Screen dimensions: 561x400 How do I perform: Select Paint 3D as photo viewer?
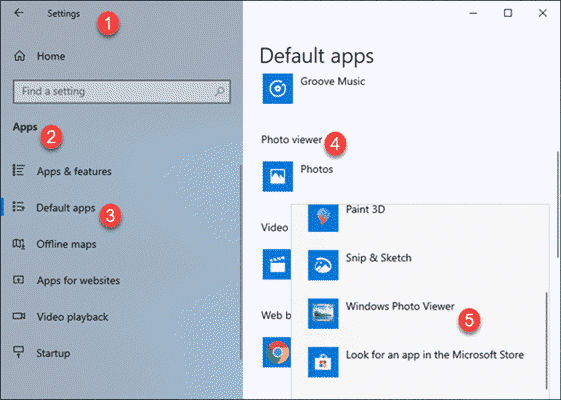[x=365, y=209]
